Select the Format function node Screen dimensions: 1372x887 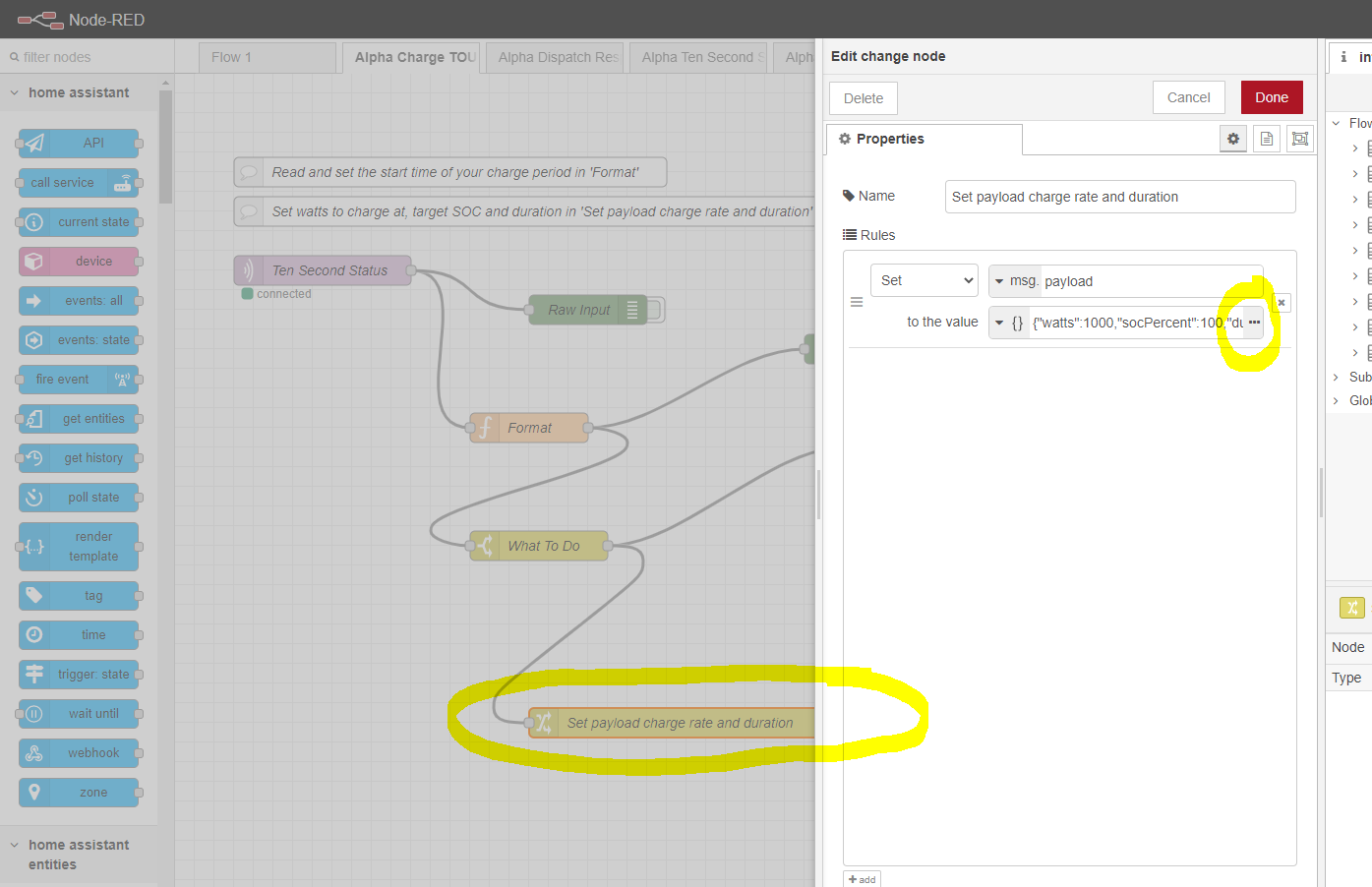coord(529,428)
